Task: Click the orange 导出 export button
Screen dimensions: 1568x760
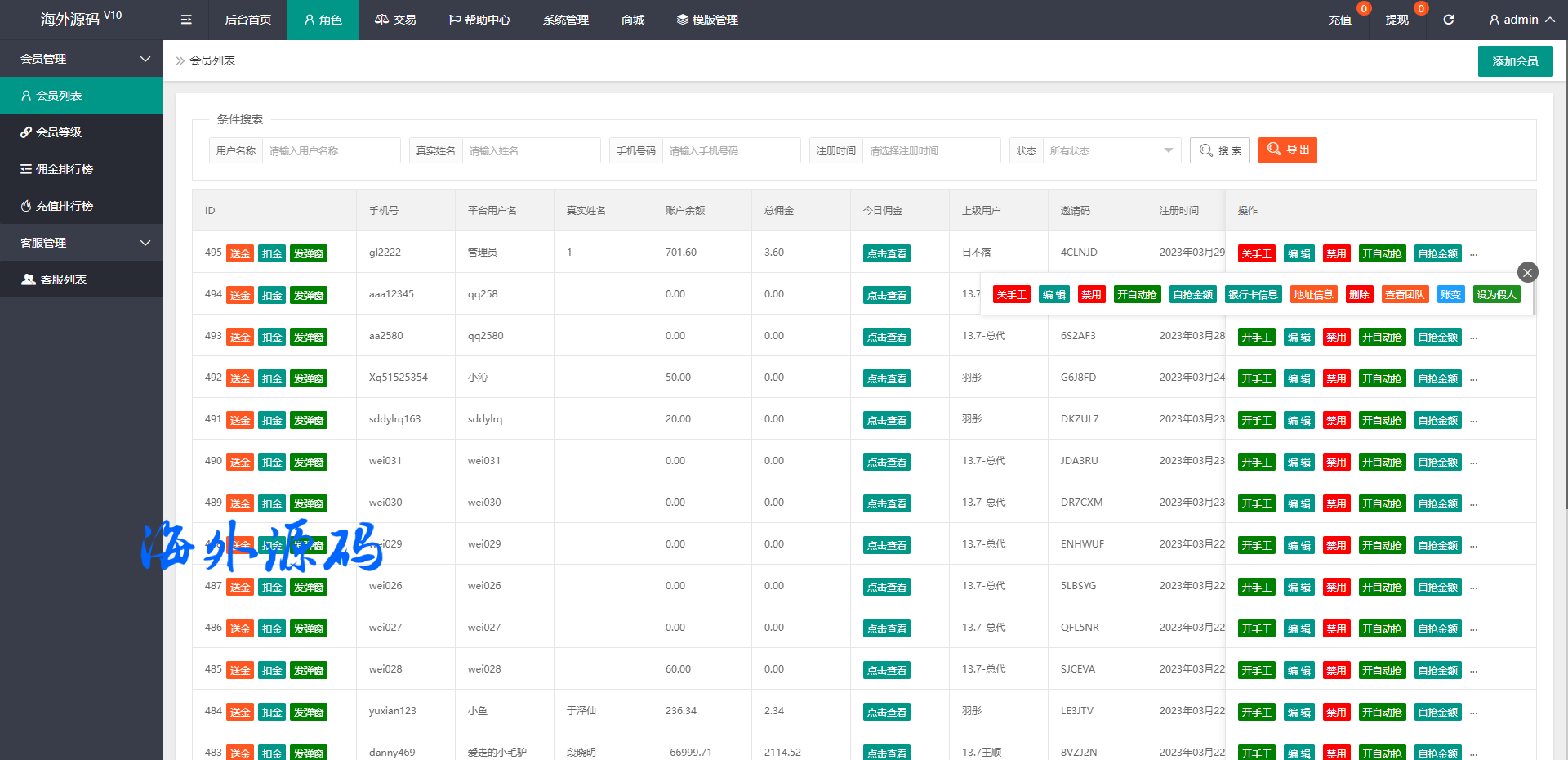Action: point(1287,150)
